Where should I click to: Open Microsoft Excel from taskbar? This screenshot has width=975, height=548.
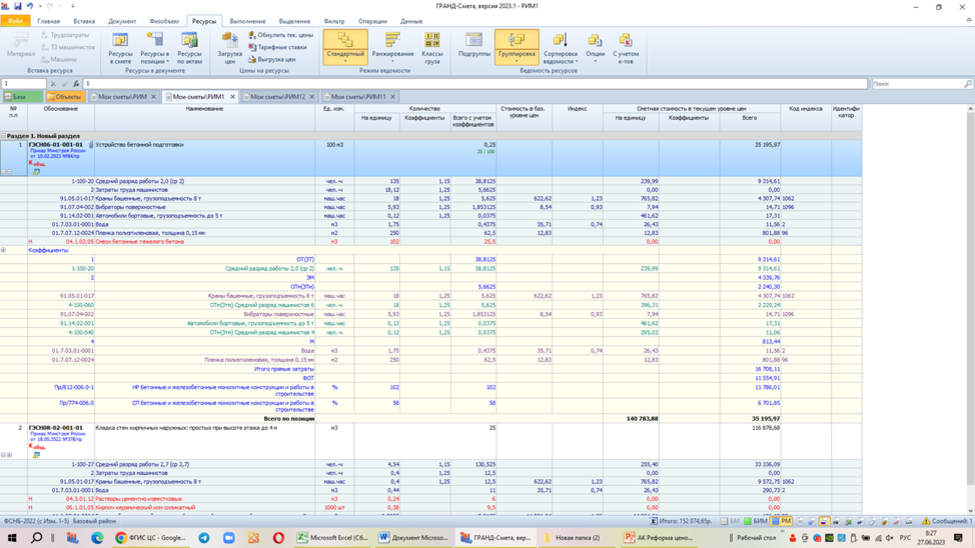pyautogui.click(x=332, y=537)
